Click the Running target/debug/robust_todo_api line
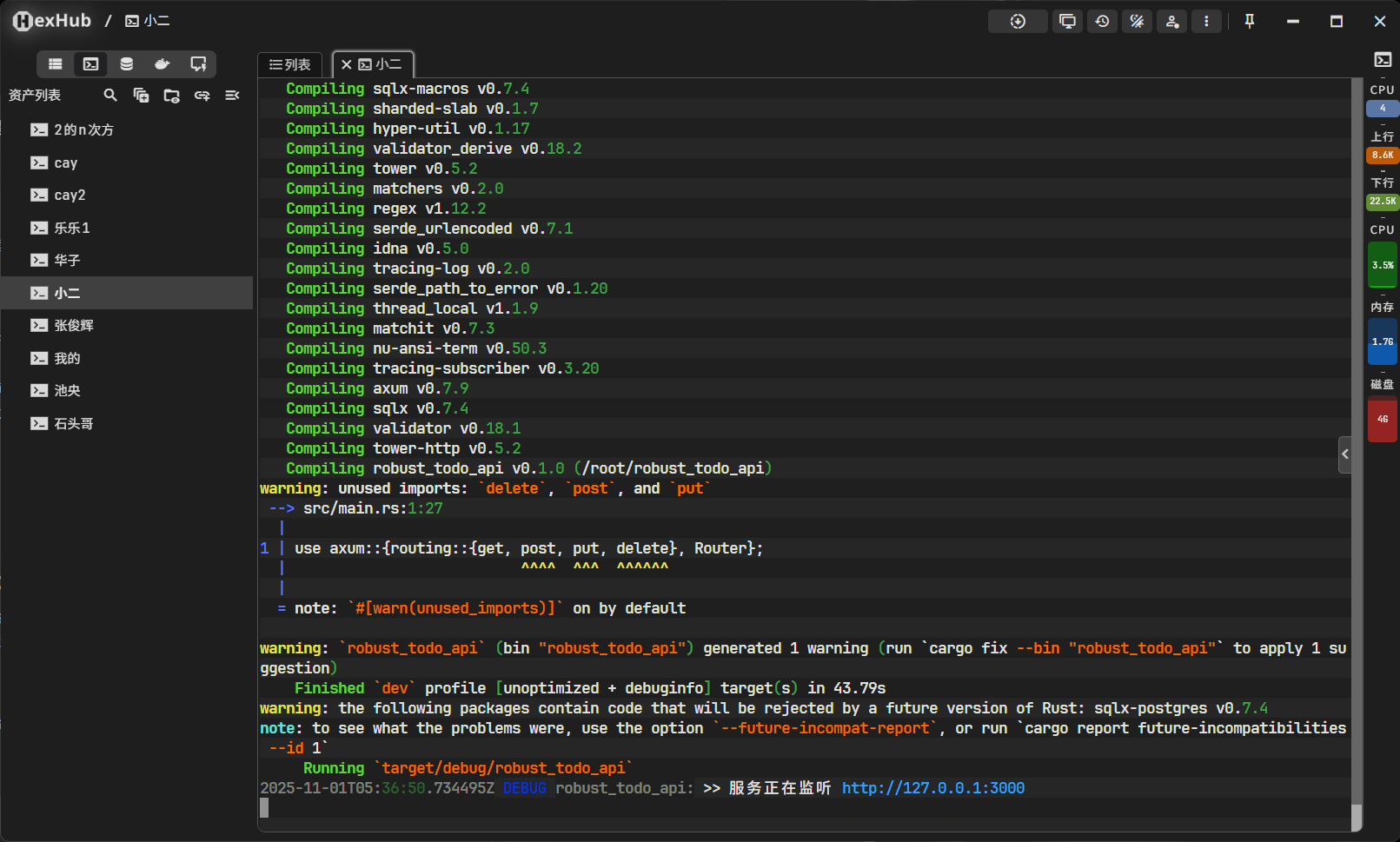This screenshot has width=1400, height=842. (x=468, y=768)
